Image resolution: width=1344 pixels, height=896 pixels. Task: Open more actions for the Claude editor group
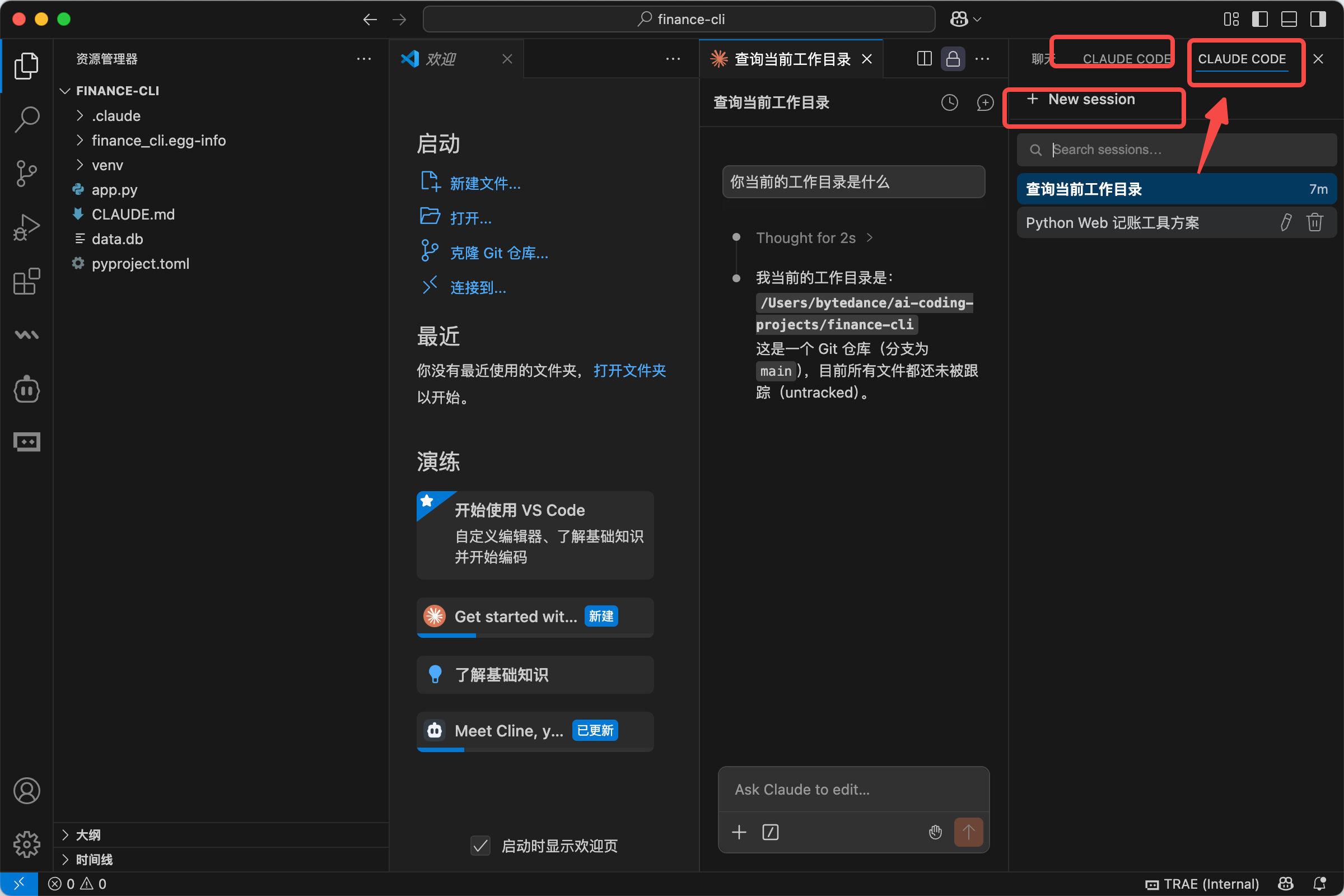click(982, 58)
